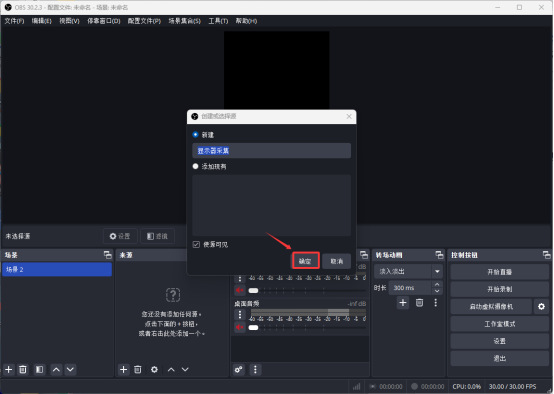Click the 开始直播 button
The width and height of the screenshot is (554, 394).
(x=499, y=272)
